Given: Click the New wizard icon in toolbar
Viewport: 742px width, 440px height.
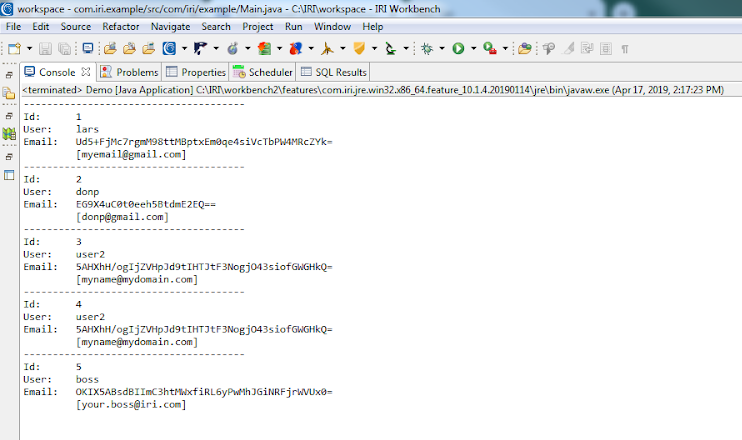Looking at the screenshot, I should (14, 48).
